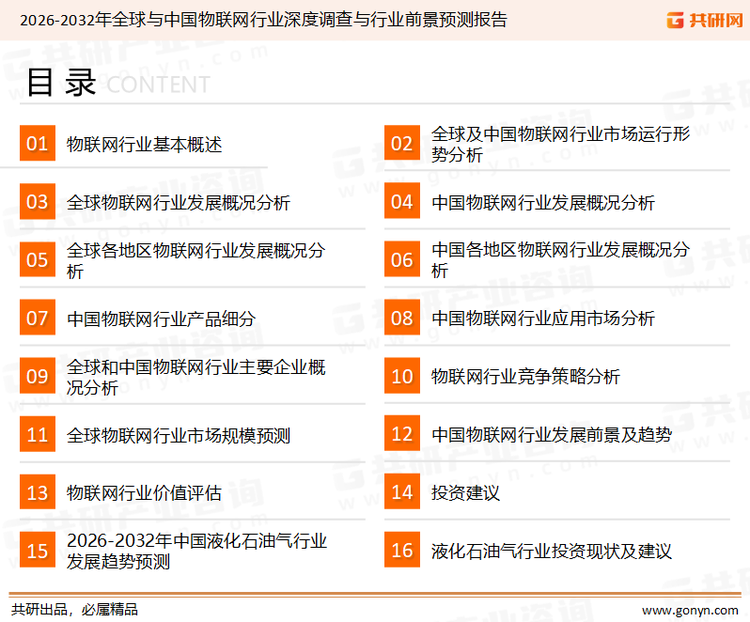Select chapter 2026-2032年中国液化石油气行业发展趋势预测
The width and height of the screenshot is (750, 622).
(x=197, y=551)
